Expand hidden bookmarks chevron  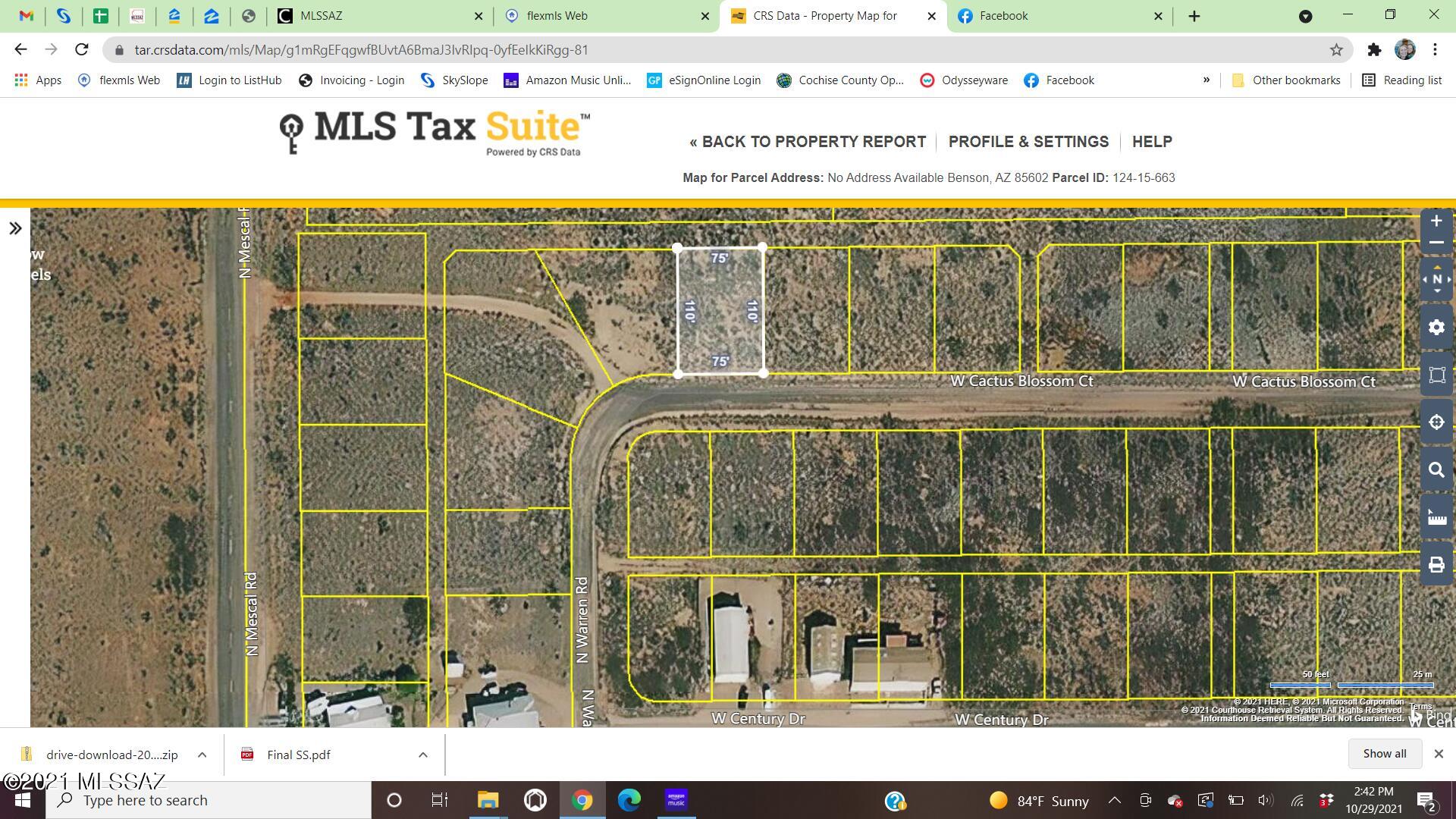1206,80
